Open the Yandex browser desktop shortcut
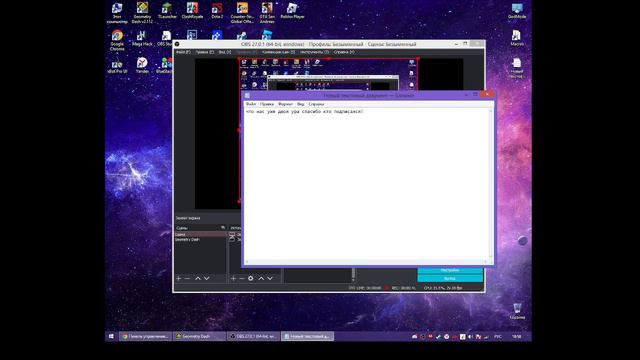This screenshot has width=640, height=360. click(x=142, y=65)
